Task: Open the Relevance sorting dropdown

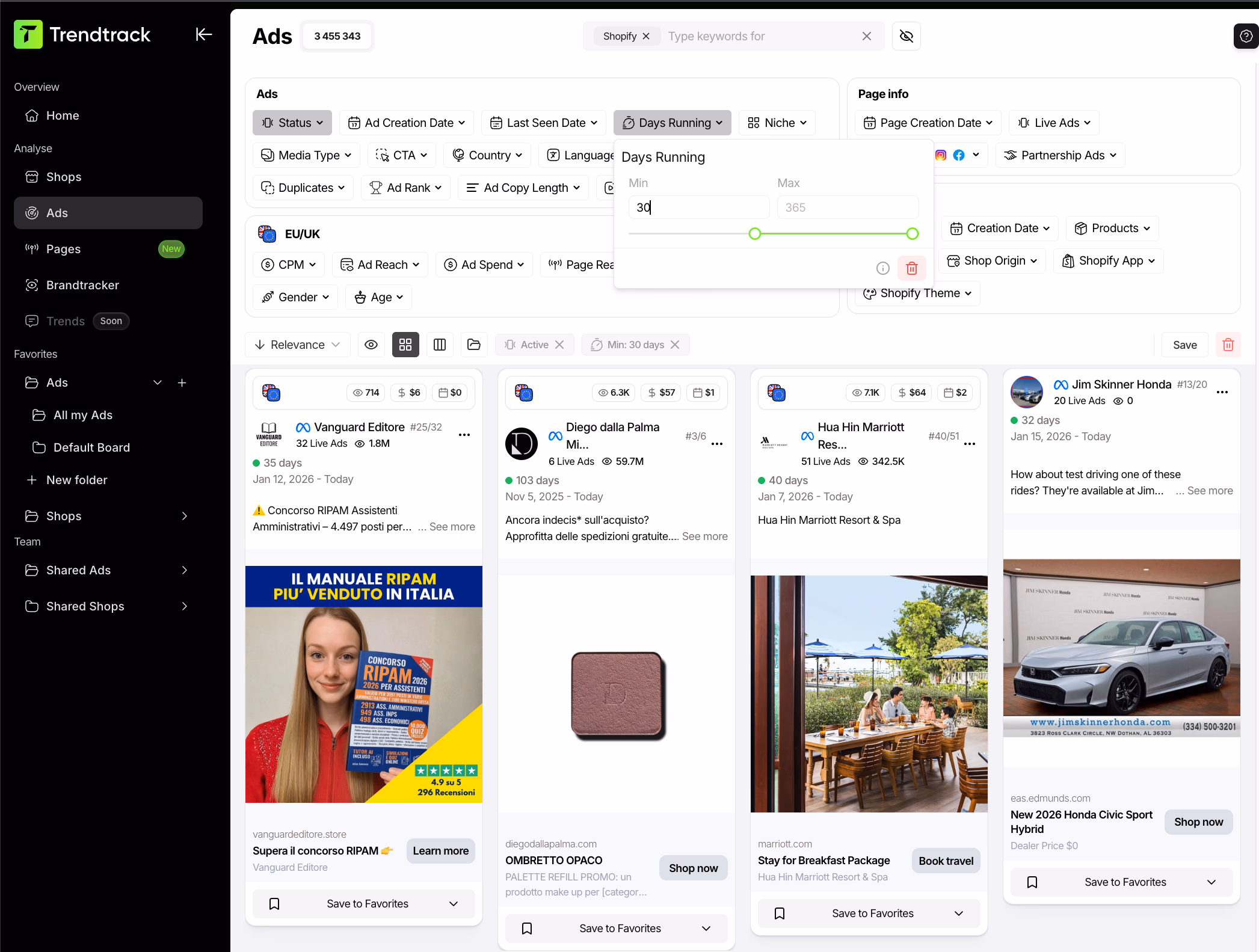Action: [297, 344]
